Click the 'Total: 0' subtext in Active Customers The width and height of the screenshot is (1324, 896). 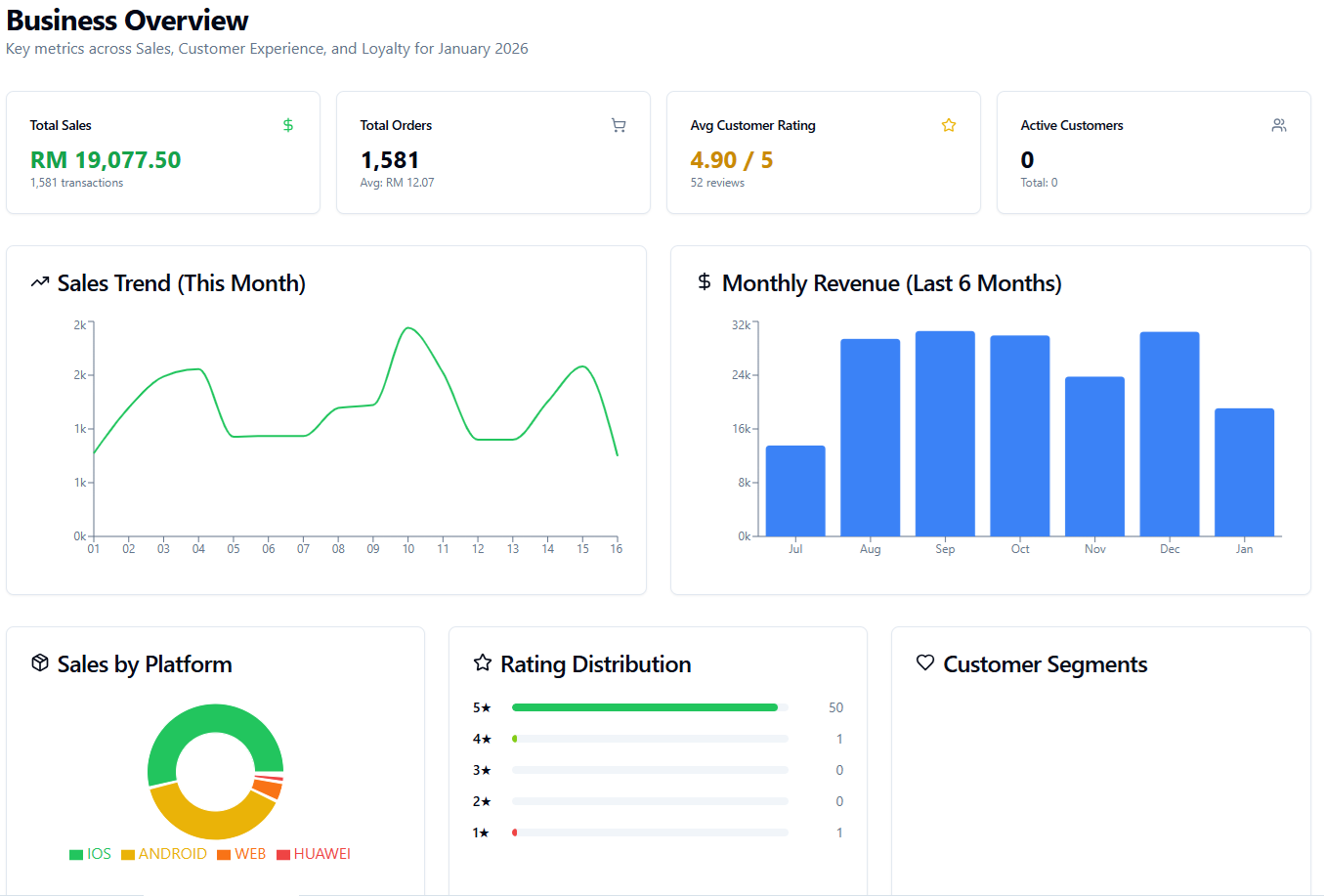1040,183
